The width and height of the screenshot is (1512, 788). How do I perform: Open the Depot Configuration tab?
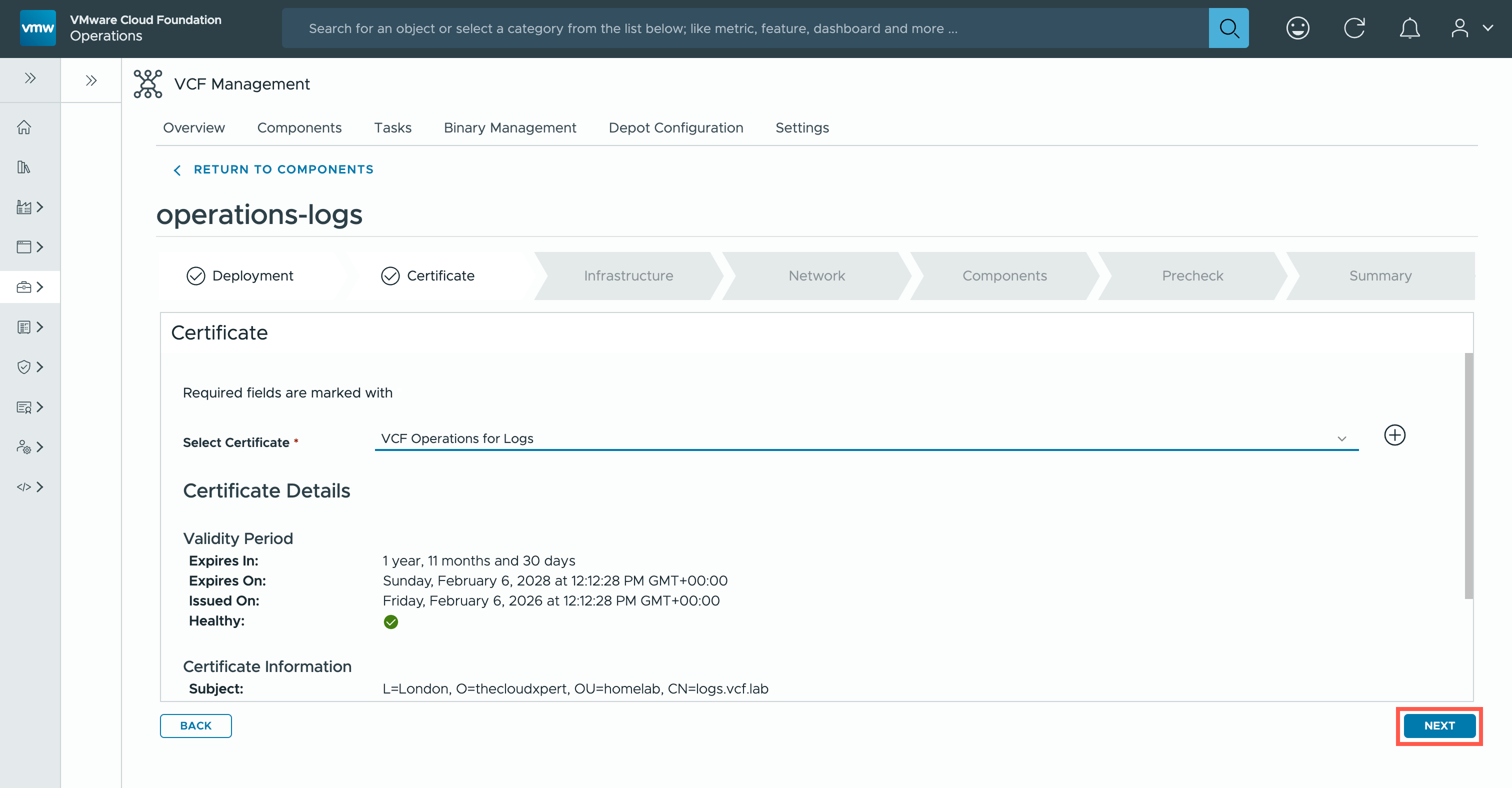coord(675,128)
